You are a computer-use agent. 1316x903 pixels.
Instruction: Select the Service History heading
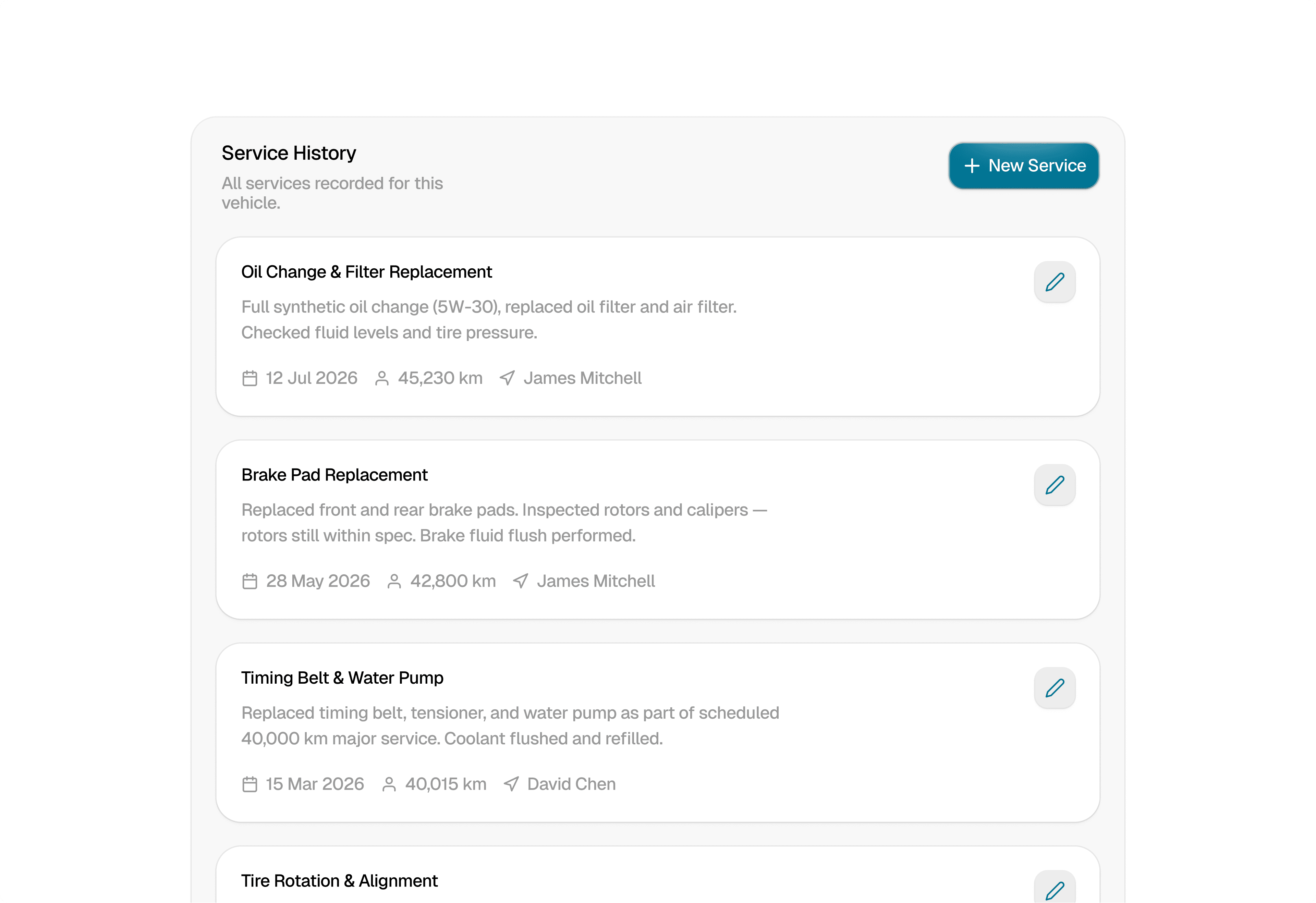pos(289,153)
